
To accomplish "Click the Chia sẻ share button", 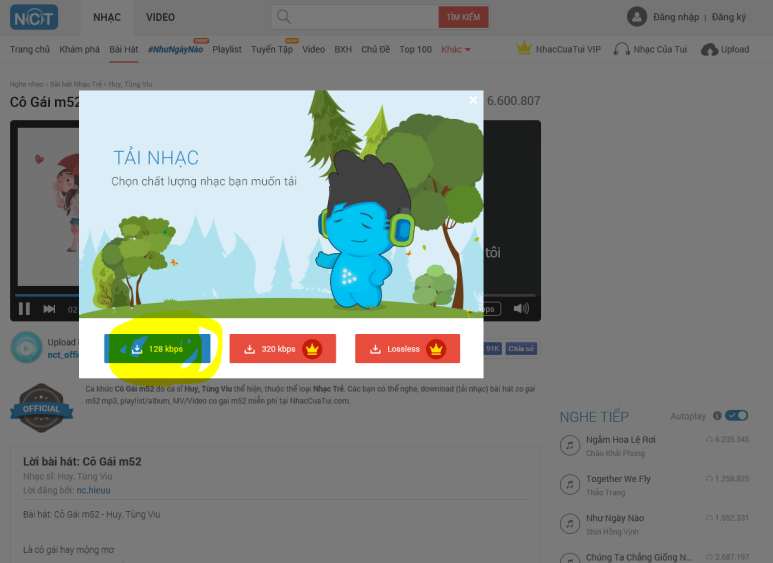I will 521,349.
